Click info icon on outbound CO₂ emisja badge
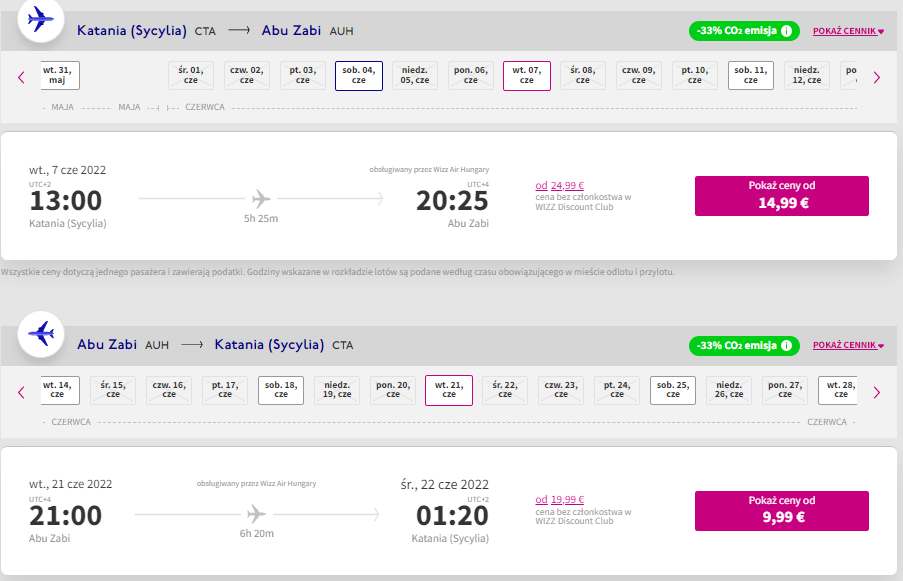 pyautogui.click(x=786, y=31)
